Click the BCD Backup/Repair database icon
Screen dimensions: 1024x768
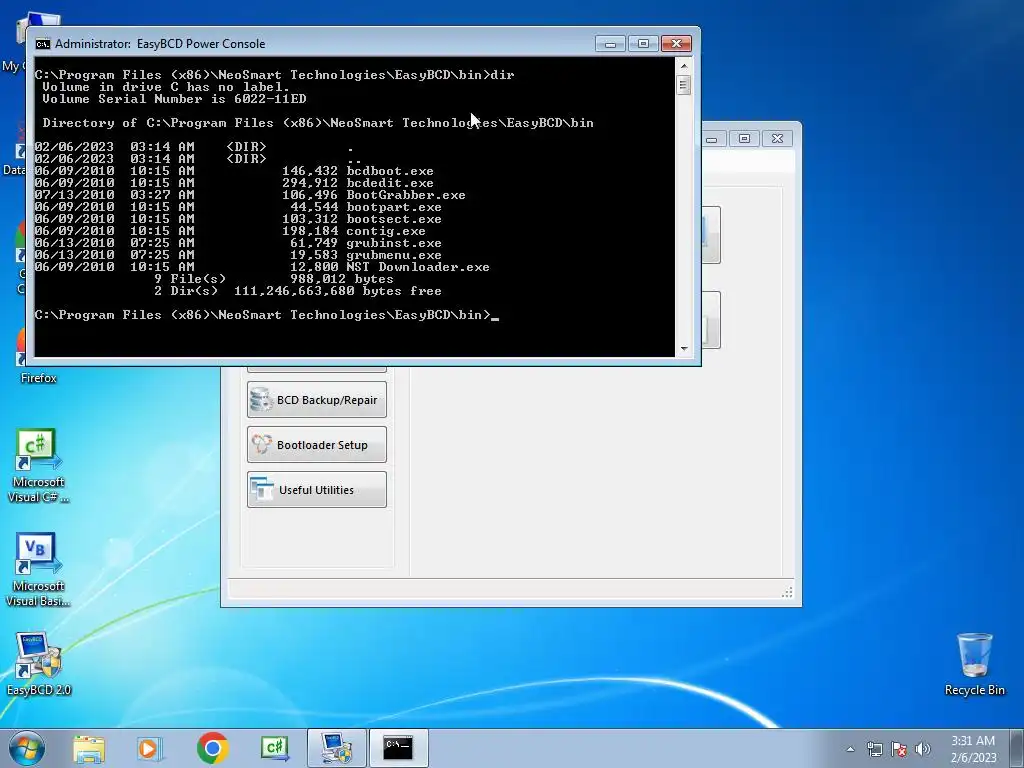[x=262, y=400]
